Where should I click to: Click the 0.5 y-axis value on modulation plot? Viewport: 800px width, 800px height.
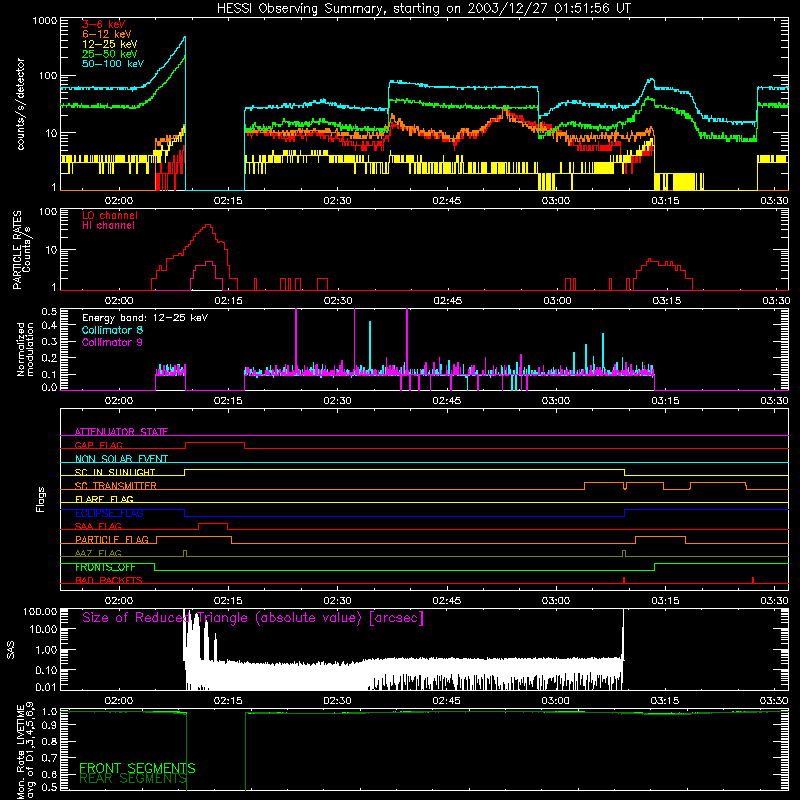pyautogui.click(x=49, y=311)
